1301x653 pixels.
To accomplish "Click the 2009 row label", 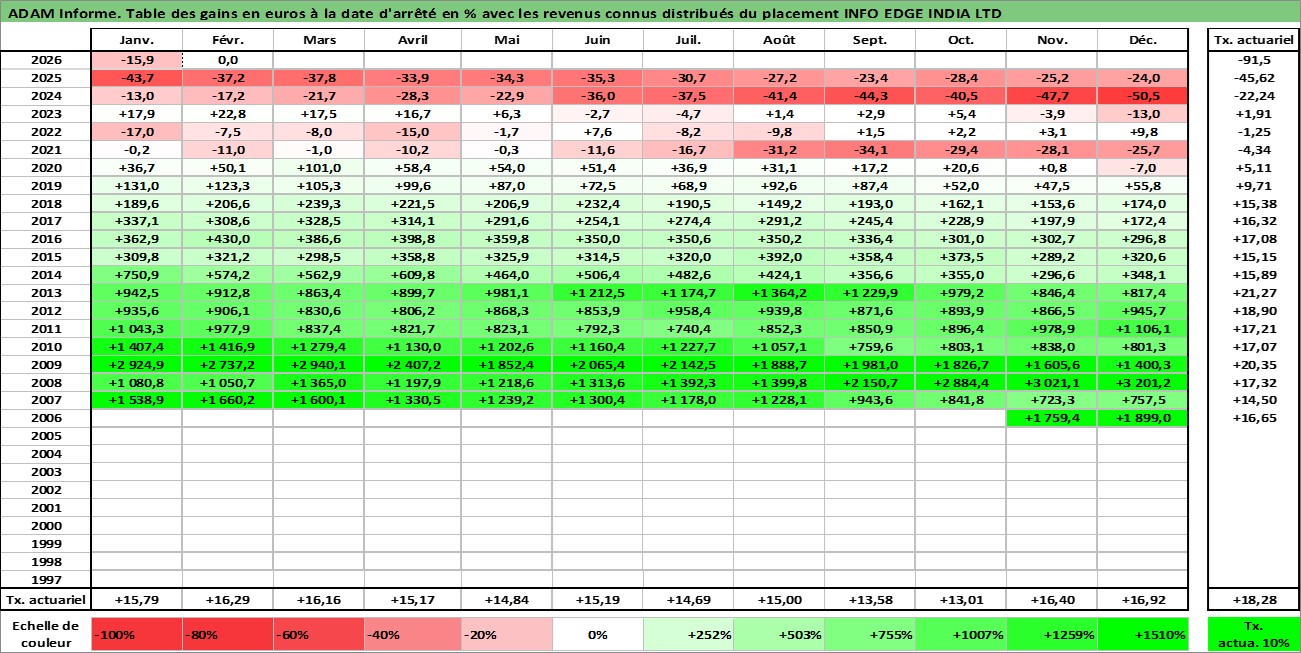I will click(x=46, y=364).
